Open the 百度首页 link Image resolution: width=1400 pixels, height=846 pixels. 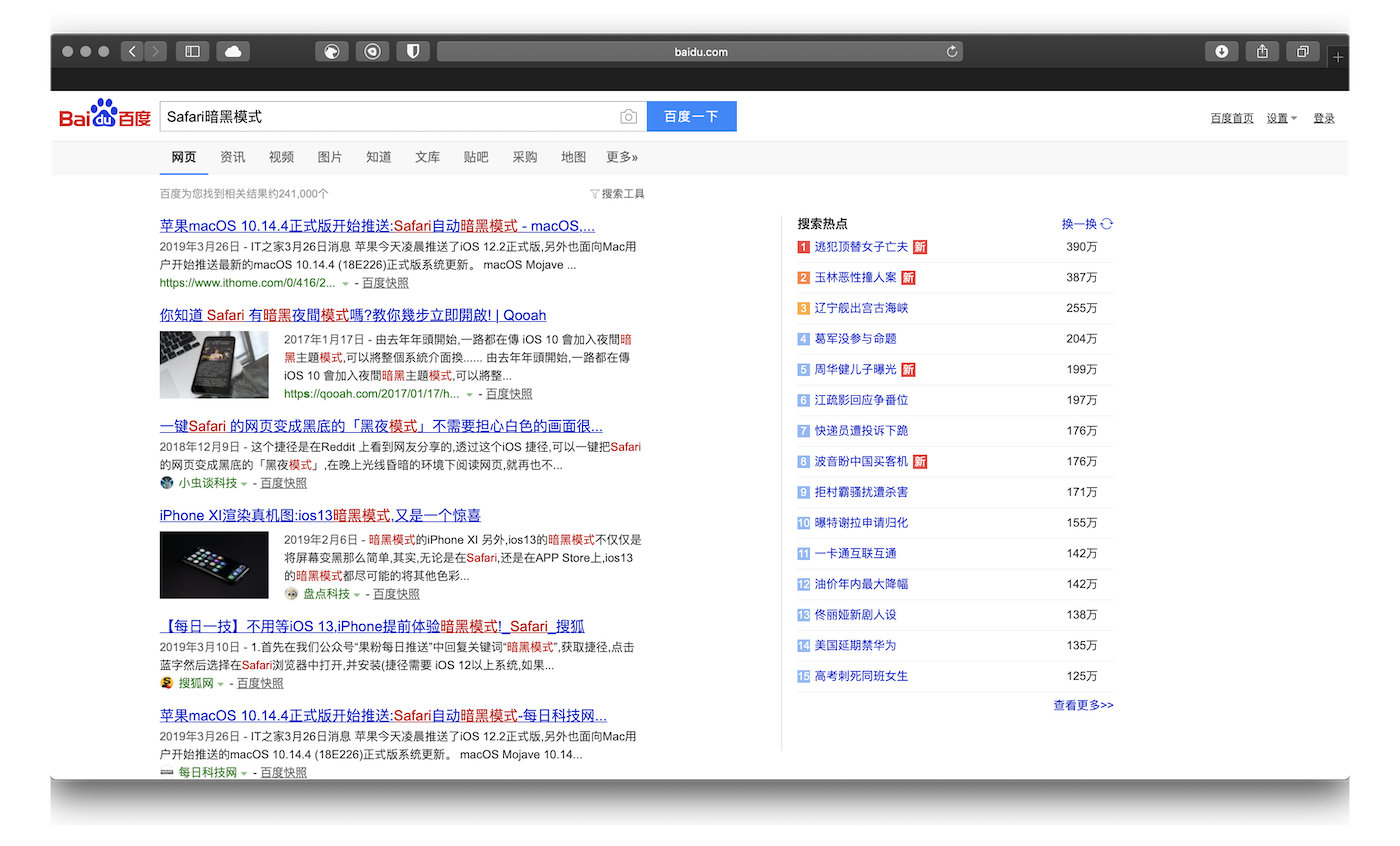[x=1232, y=118]
